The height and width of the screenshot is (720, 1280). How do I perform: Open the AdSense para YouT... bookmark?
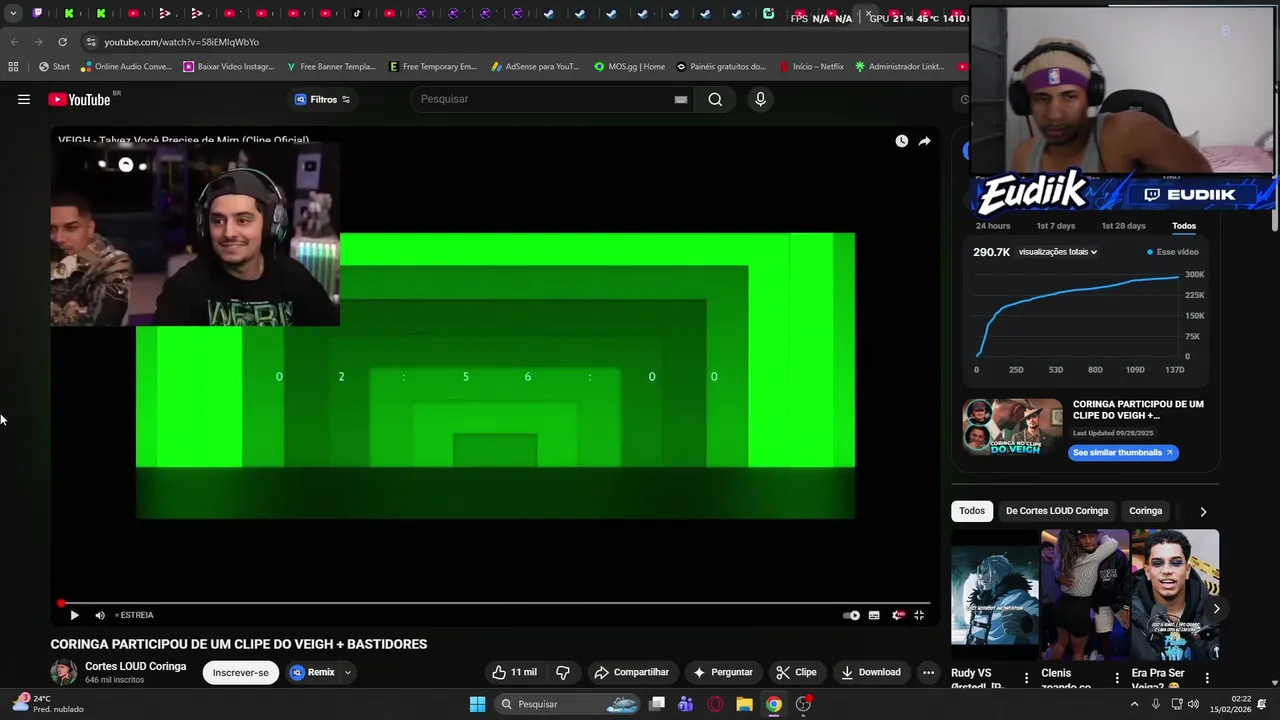[x=535, y=67]
